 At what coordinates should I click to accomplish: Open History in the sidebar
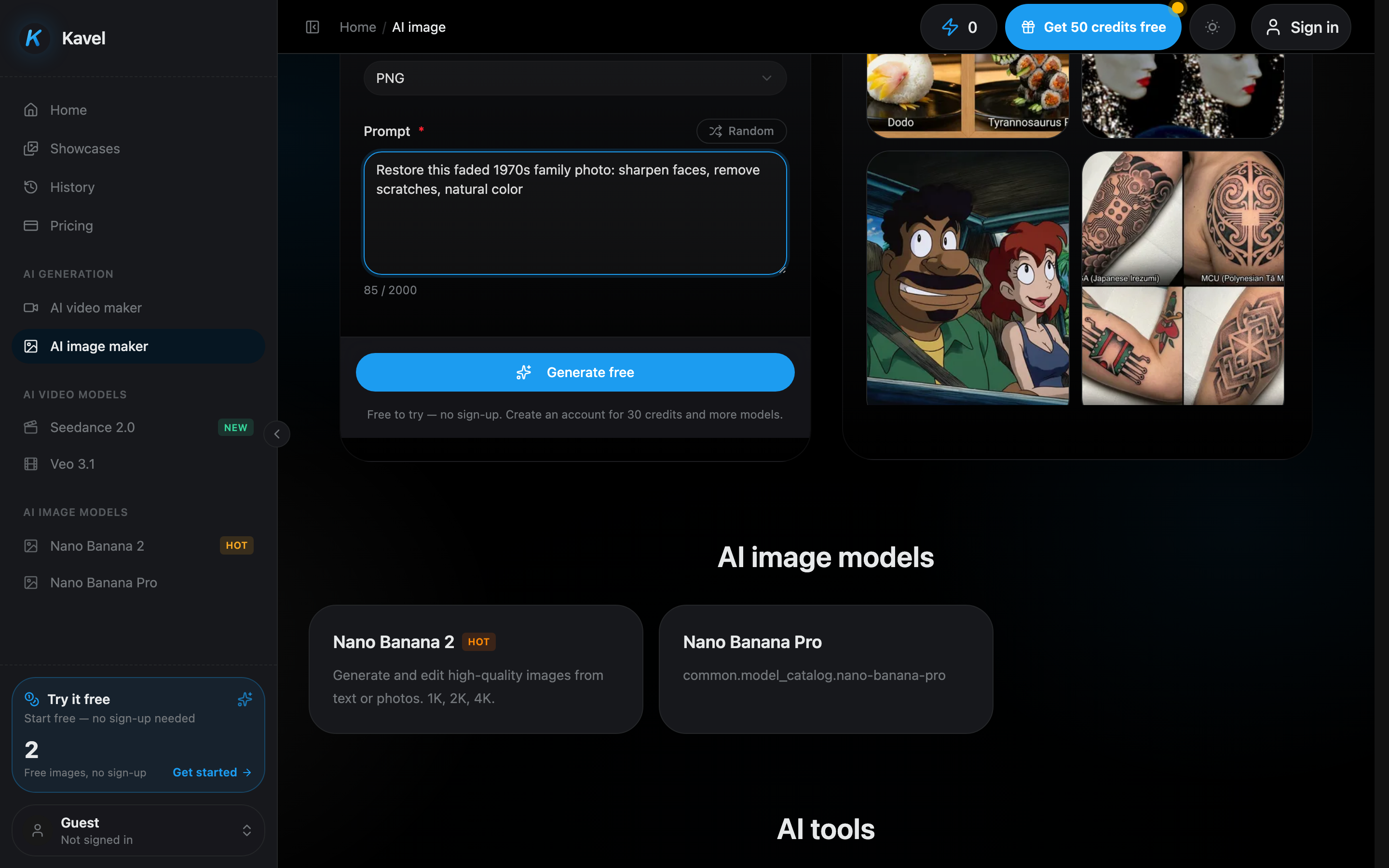[138, 187]
